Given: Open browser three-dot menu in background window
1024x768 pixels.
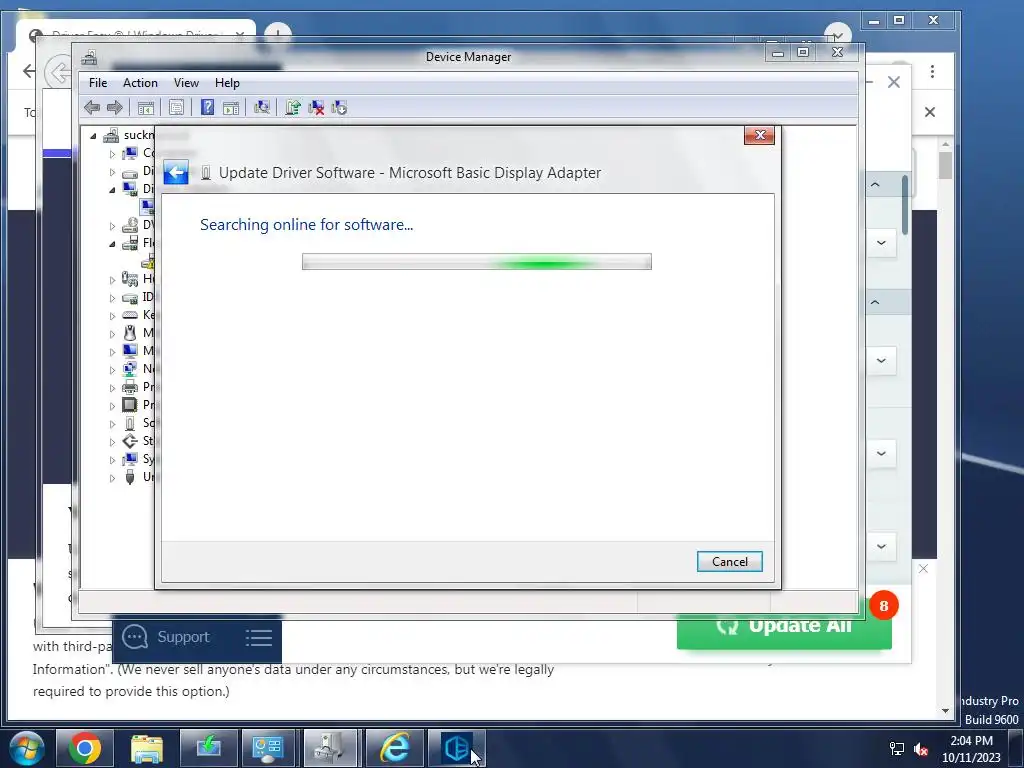Looking at the screenshot, I should click(933, 71).
